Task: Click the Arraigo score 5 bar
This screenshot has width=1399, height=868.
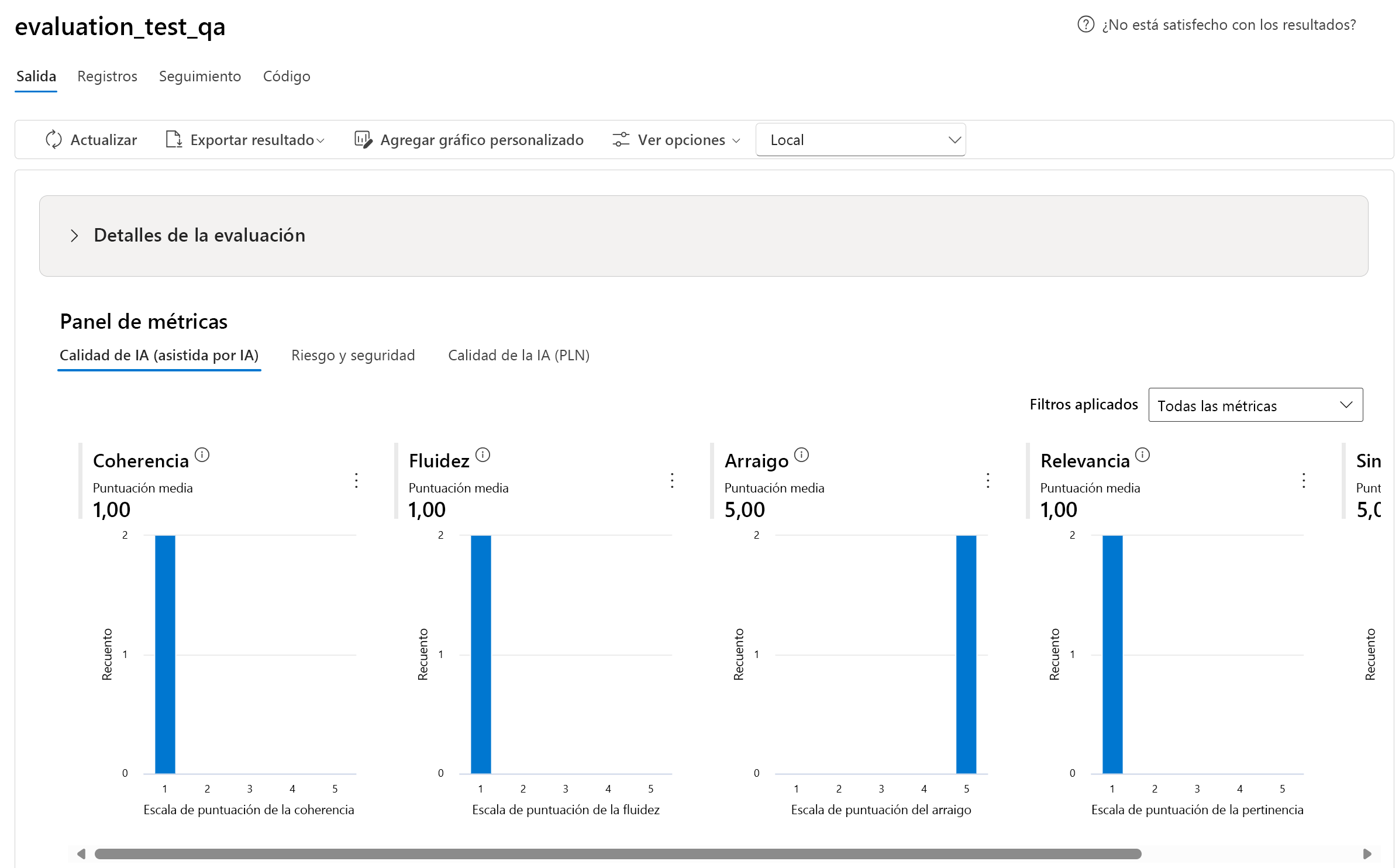Action: click(966, 655)
